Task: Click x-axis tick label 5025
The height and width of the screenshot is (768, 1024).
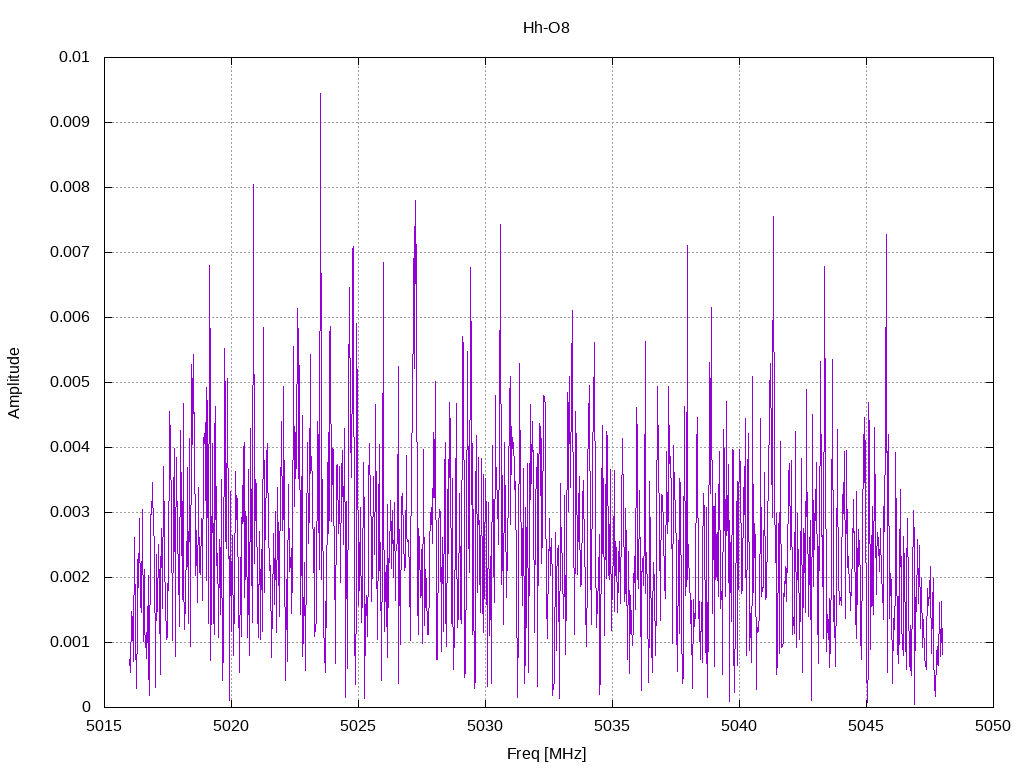Action: tap(358, 726)
